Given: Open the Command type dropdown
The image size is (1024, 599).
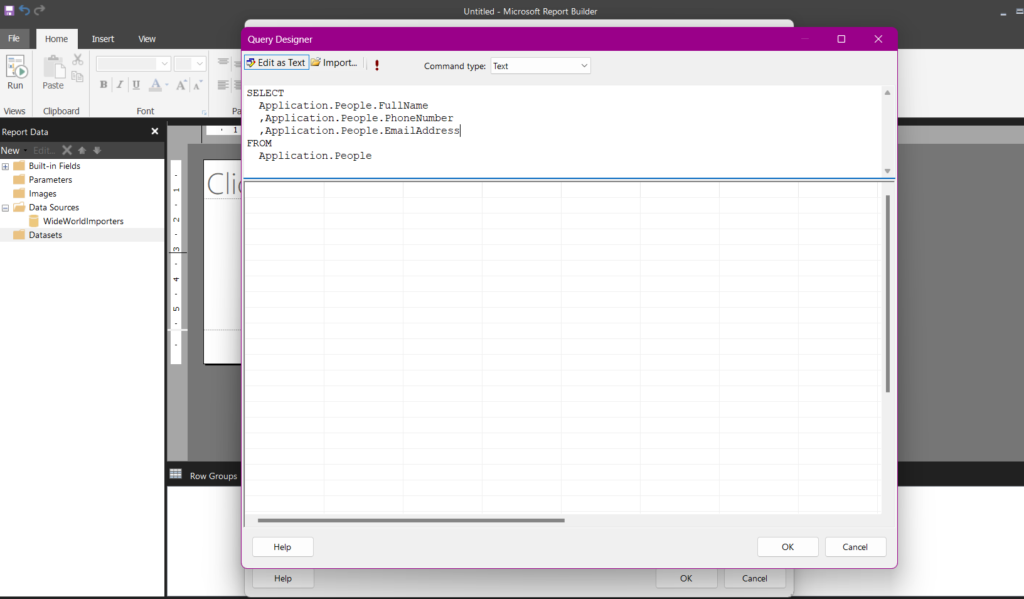Looking at the screenshot, I should pyautogui.click(x=540, y=66).
